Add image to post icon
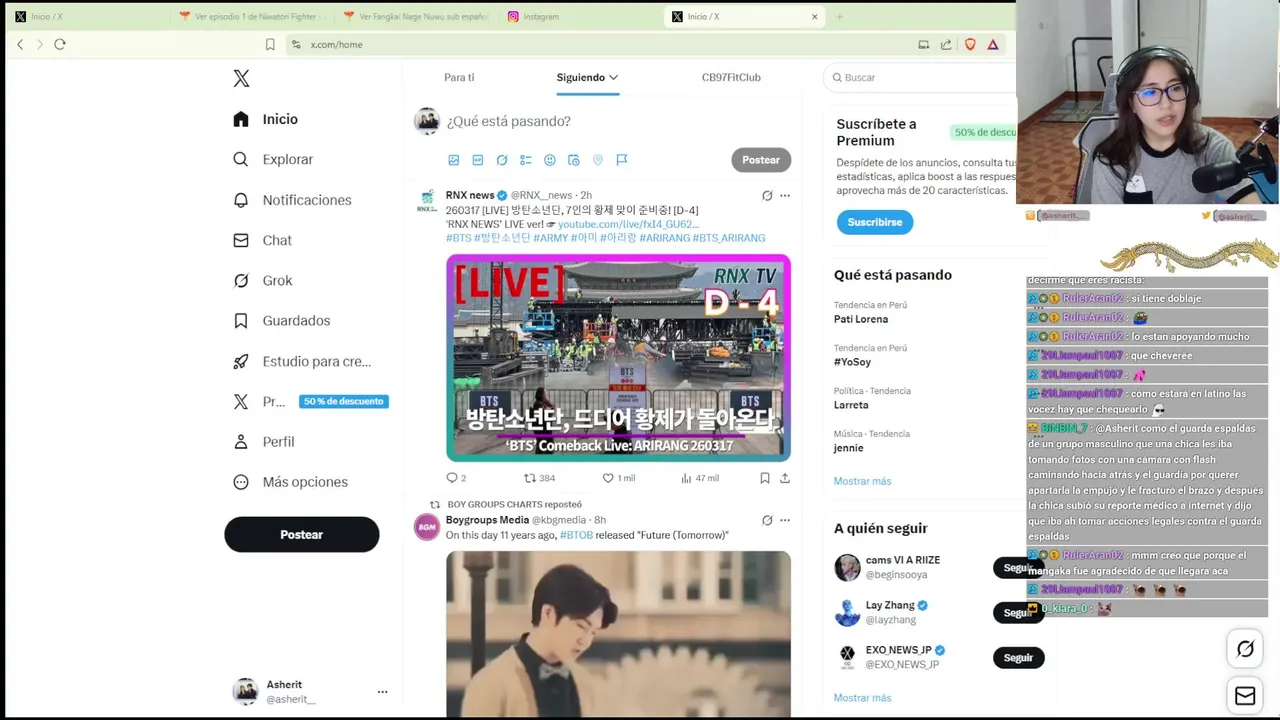 click(x=454, y=160)
